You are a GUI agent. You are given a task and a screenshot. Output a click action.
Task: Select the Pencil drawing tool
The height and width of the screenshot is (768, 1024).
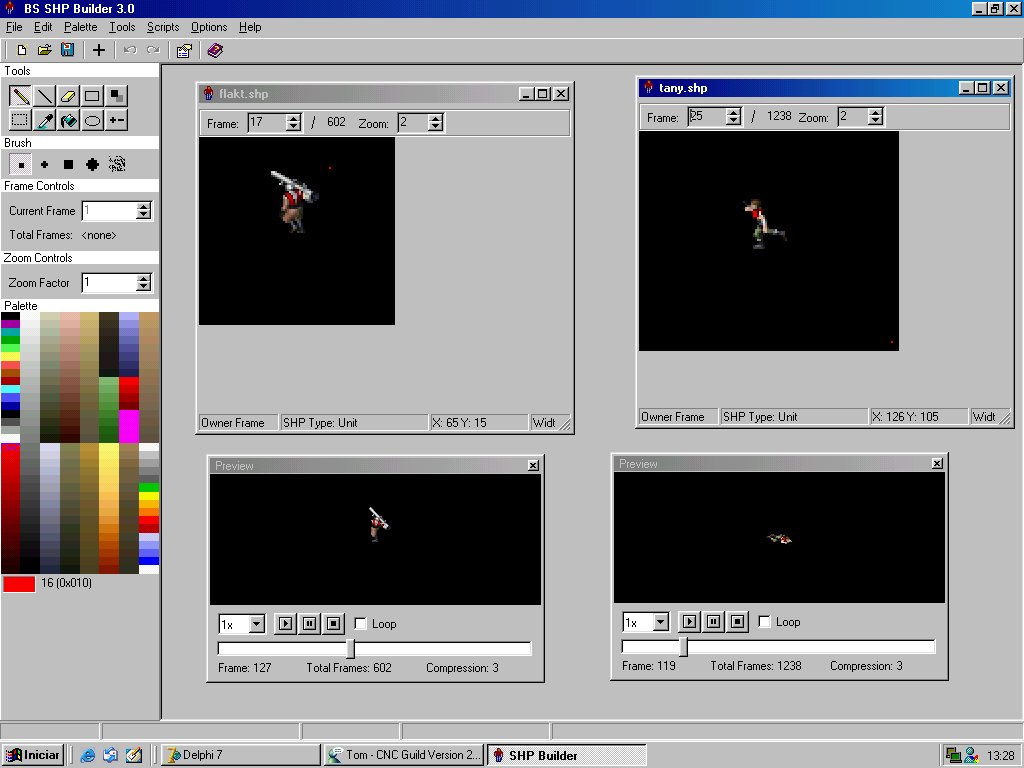[x=20, y=96]
